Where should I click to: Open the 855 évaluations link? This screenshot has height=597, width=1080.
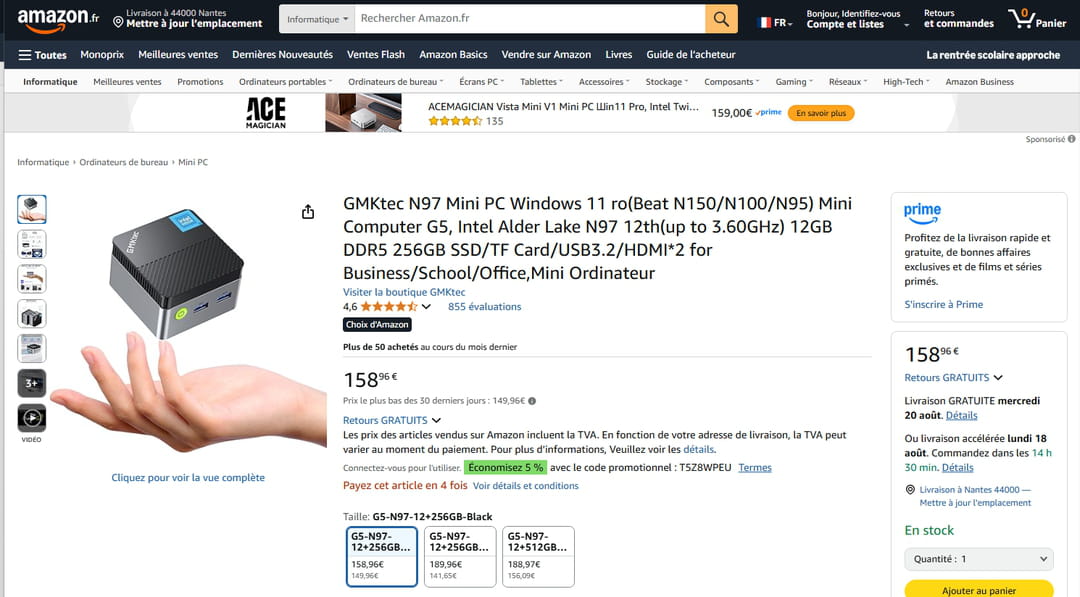tap(484, 307)
